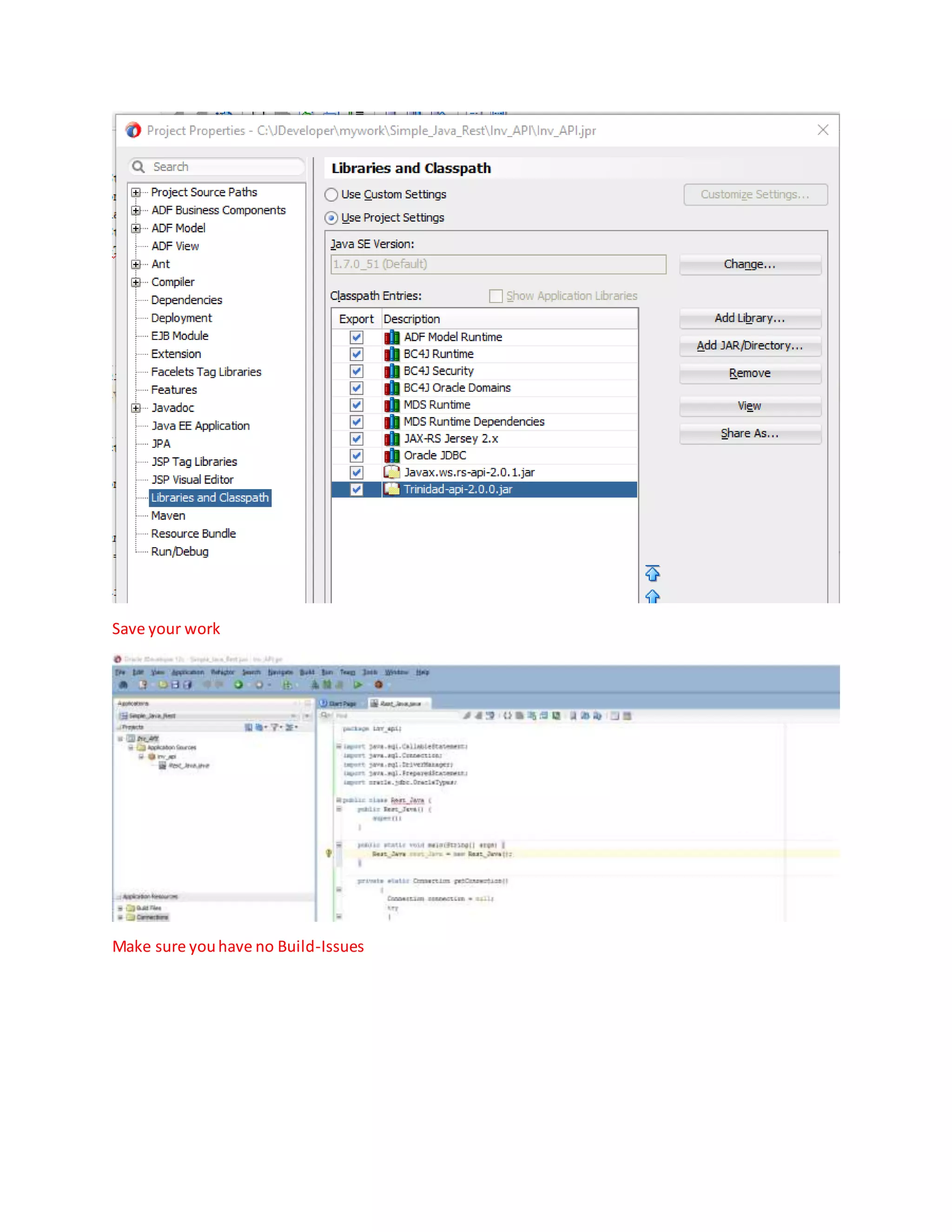The height and width of the screenshot is (1232, 952).
Task: Expand the Compiler node
Action: pos(136,282)
